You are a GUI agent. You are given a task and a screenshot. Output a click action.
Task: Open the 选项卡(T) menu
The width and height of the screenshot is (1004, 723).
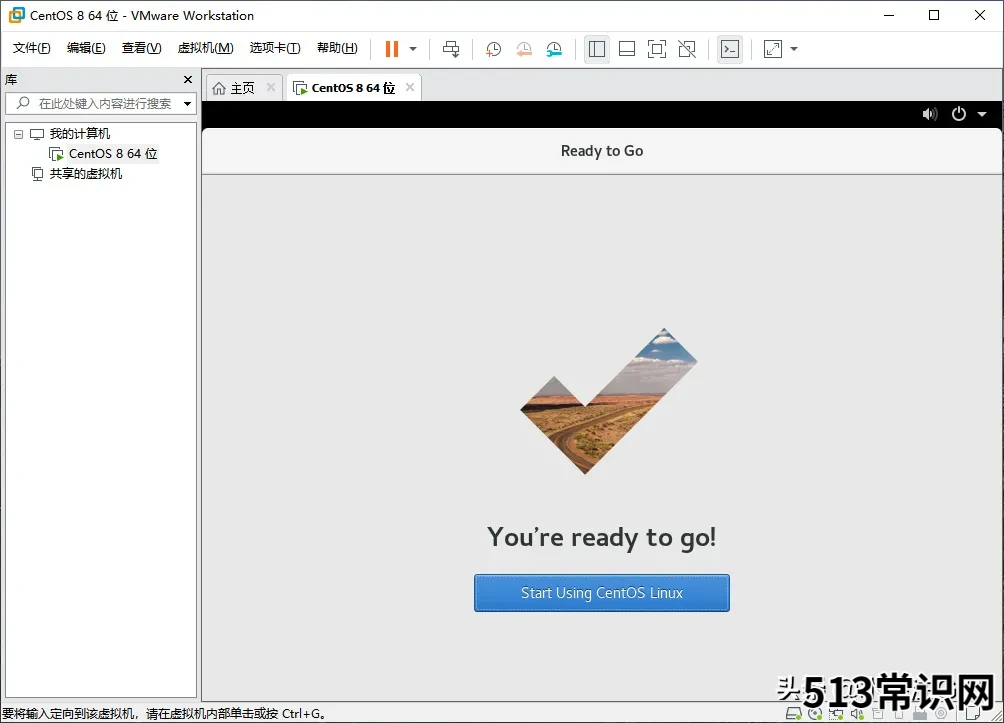click(x=275, y=48)
